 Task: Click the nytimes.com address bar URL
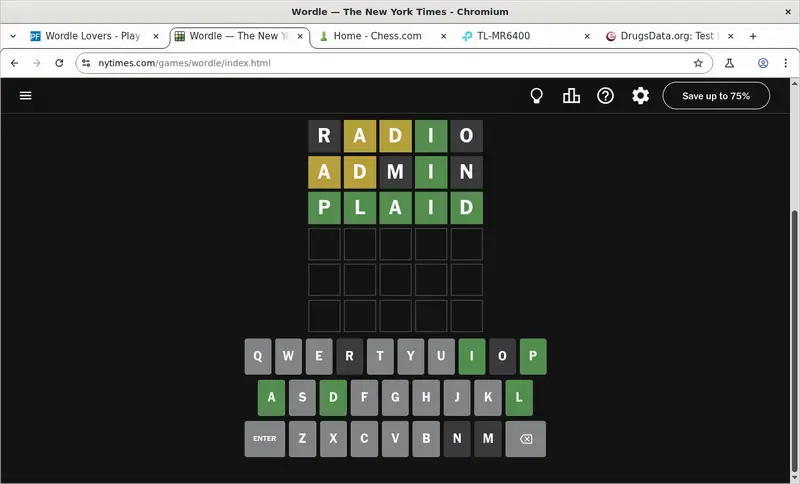(x=184, y=63)
